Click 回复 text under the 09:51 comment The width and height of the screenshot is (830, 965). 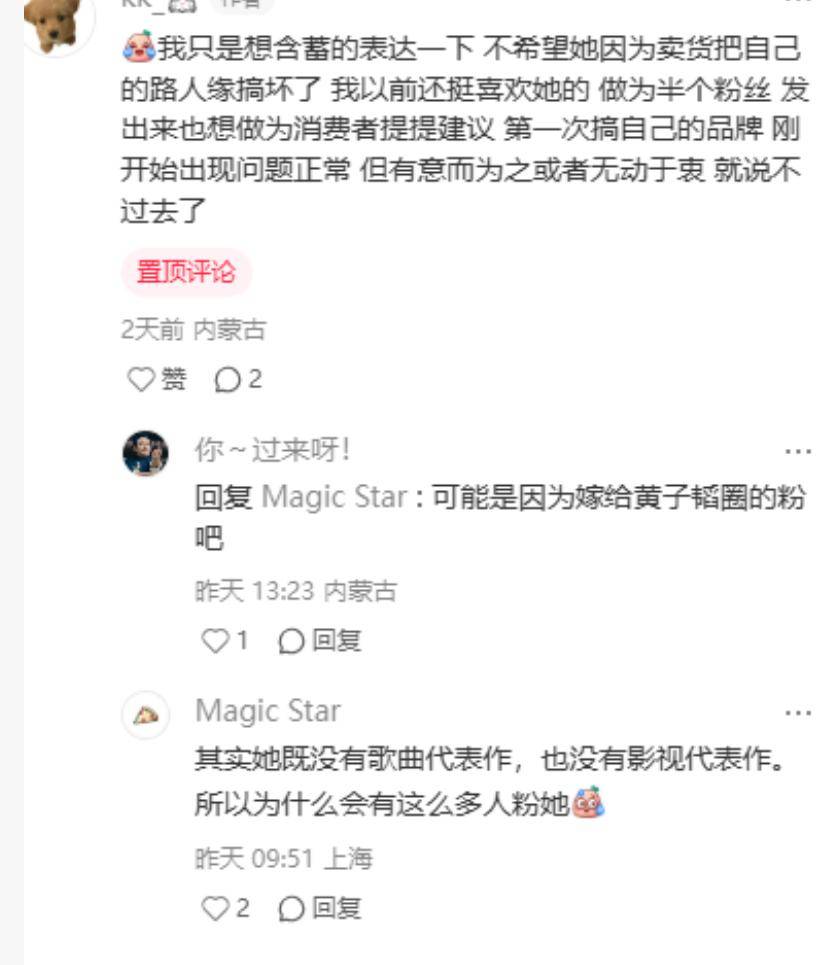click(x=337, y=908)
